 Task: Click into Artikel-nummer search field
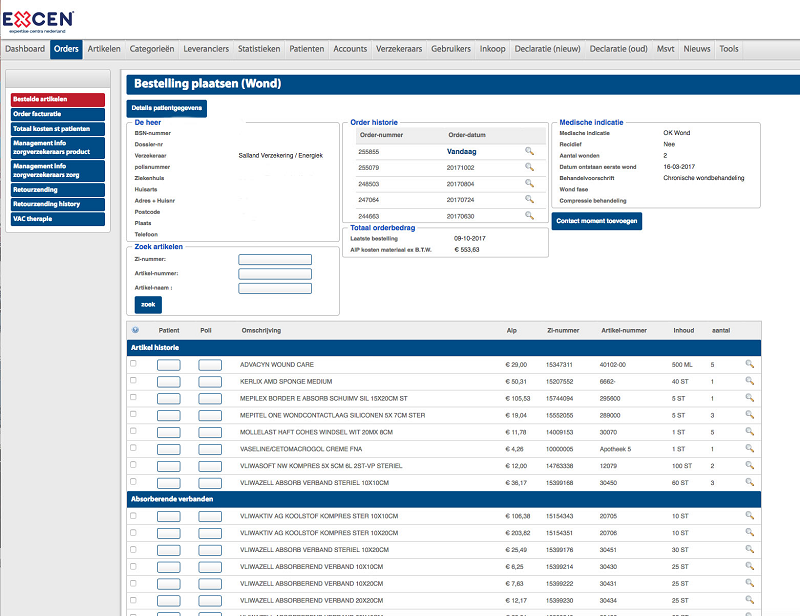275,274
